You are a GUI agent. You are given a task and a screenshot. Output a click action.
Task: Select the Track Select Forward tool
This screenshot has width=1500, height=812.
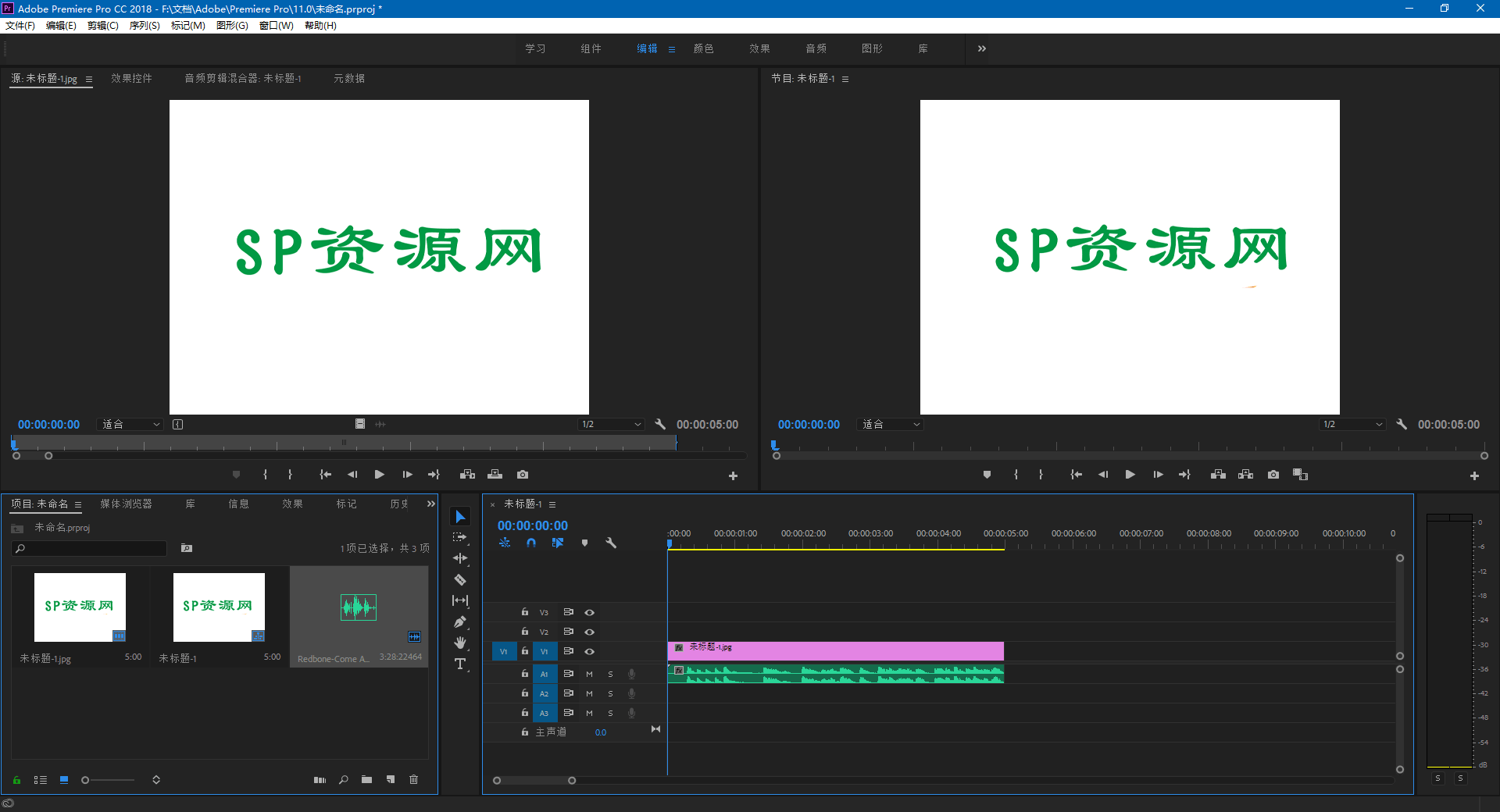coord(460,538)
